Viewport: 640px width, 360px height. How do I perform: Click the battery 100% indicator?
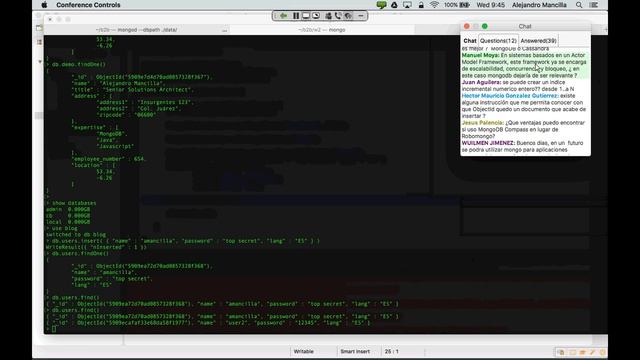click(x=456, y=5)
